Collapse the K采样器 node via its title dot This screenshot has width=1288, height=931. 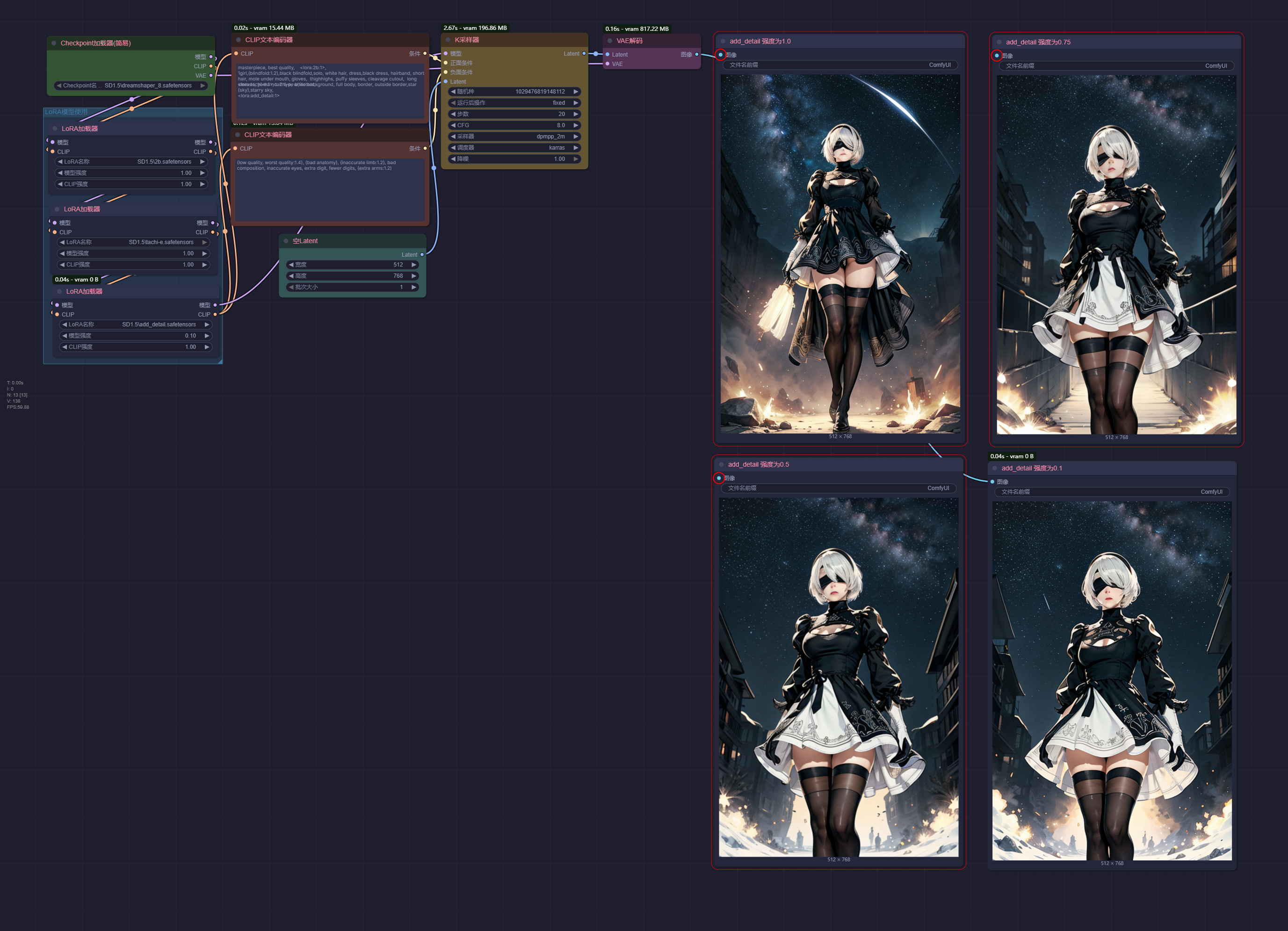[x=448, y=40]
